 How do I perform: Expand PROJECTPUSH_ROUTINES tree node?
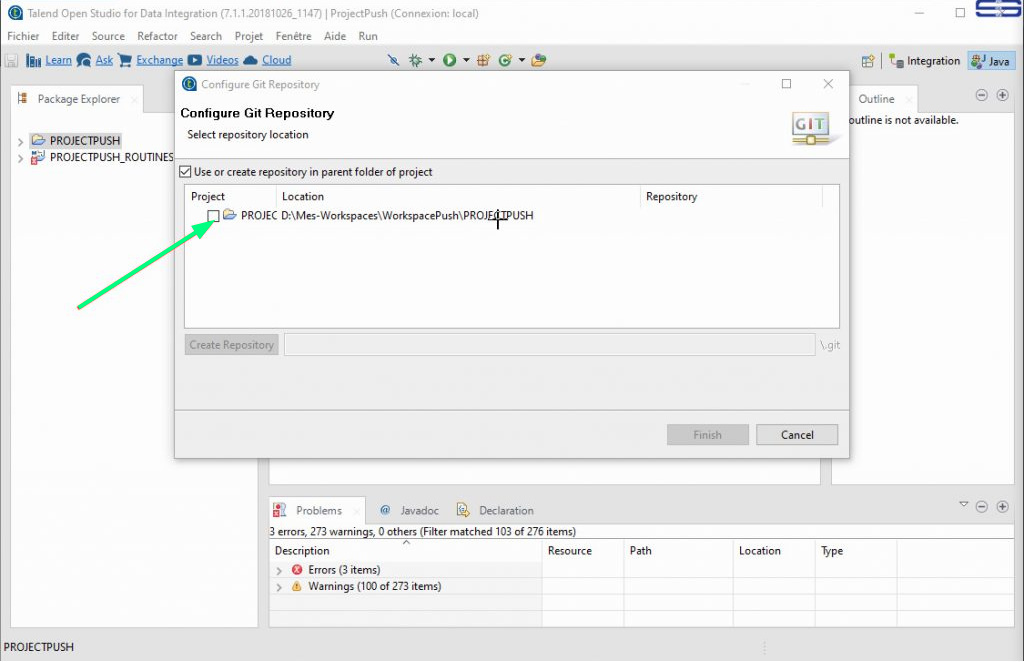[20, 159]
